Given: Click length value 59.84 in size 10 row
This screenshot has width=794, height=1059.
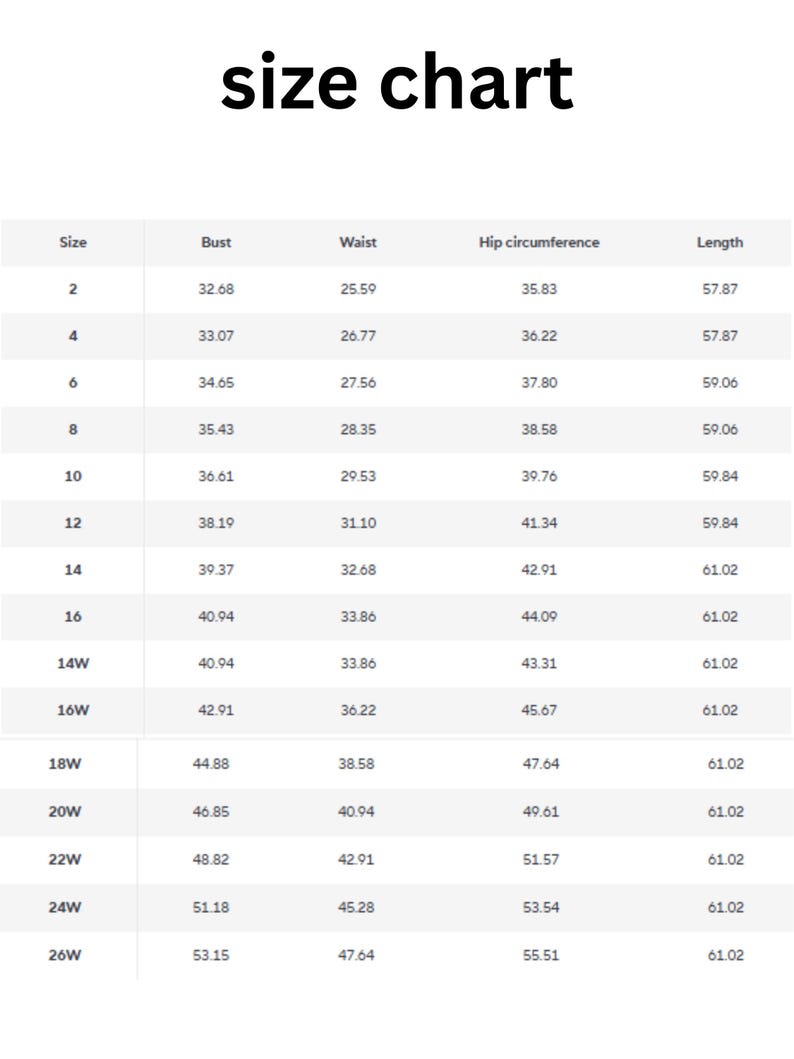Looking at the screenshot, I should [720, 476].
